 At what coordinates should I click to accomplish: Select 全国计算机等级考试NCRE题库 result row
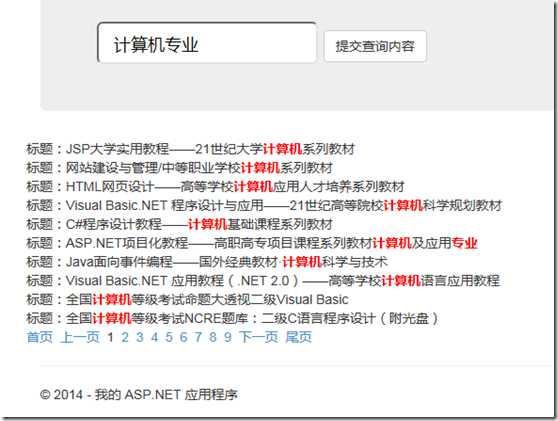click(x=233, y=319)
